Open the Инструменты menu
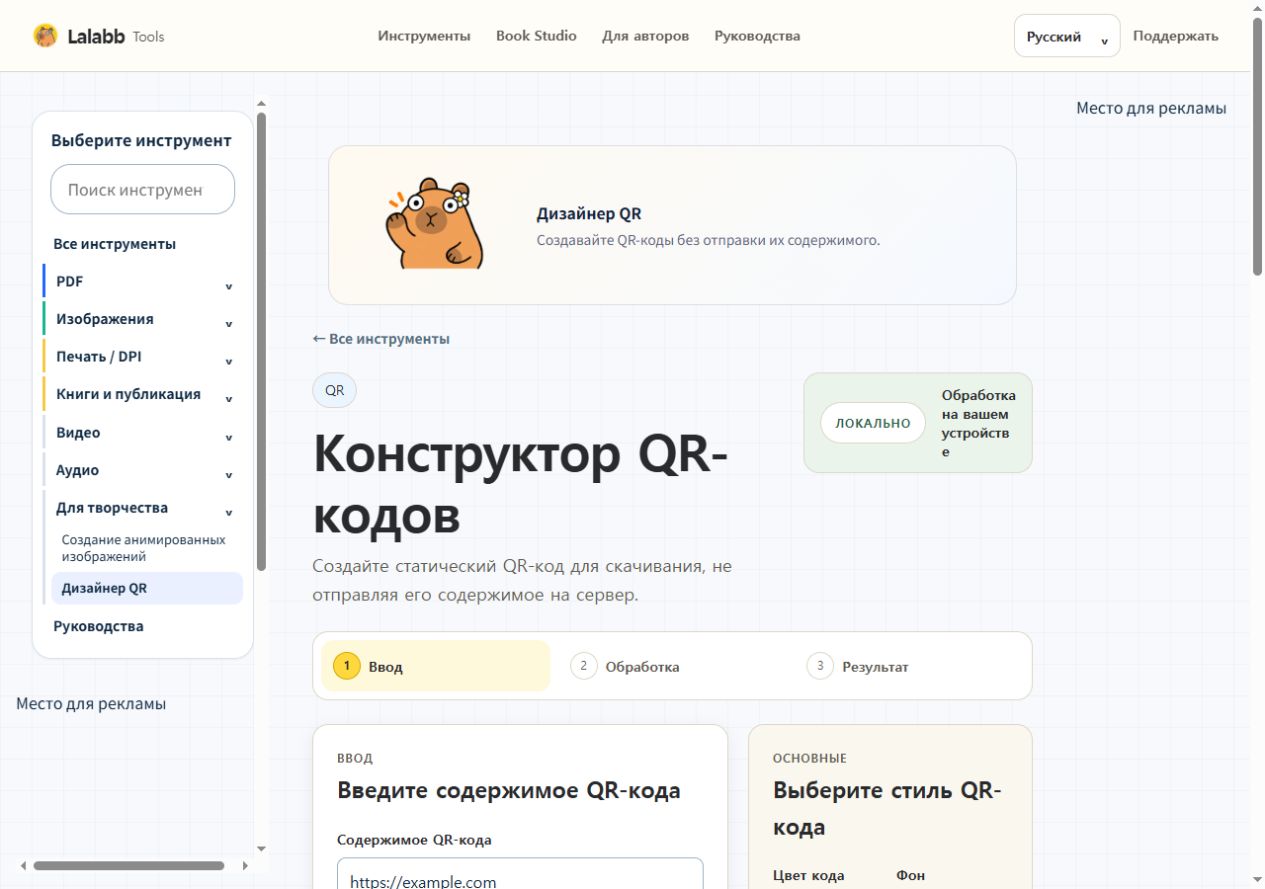 tap(424, 36)
